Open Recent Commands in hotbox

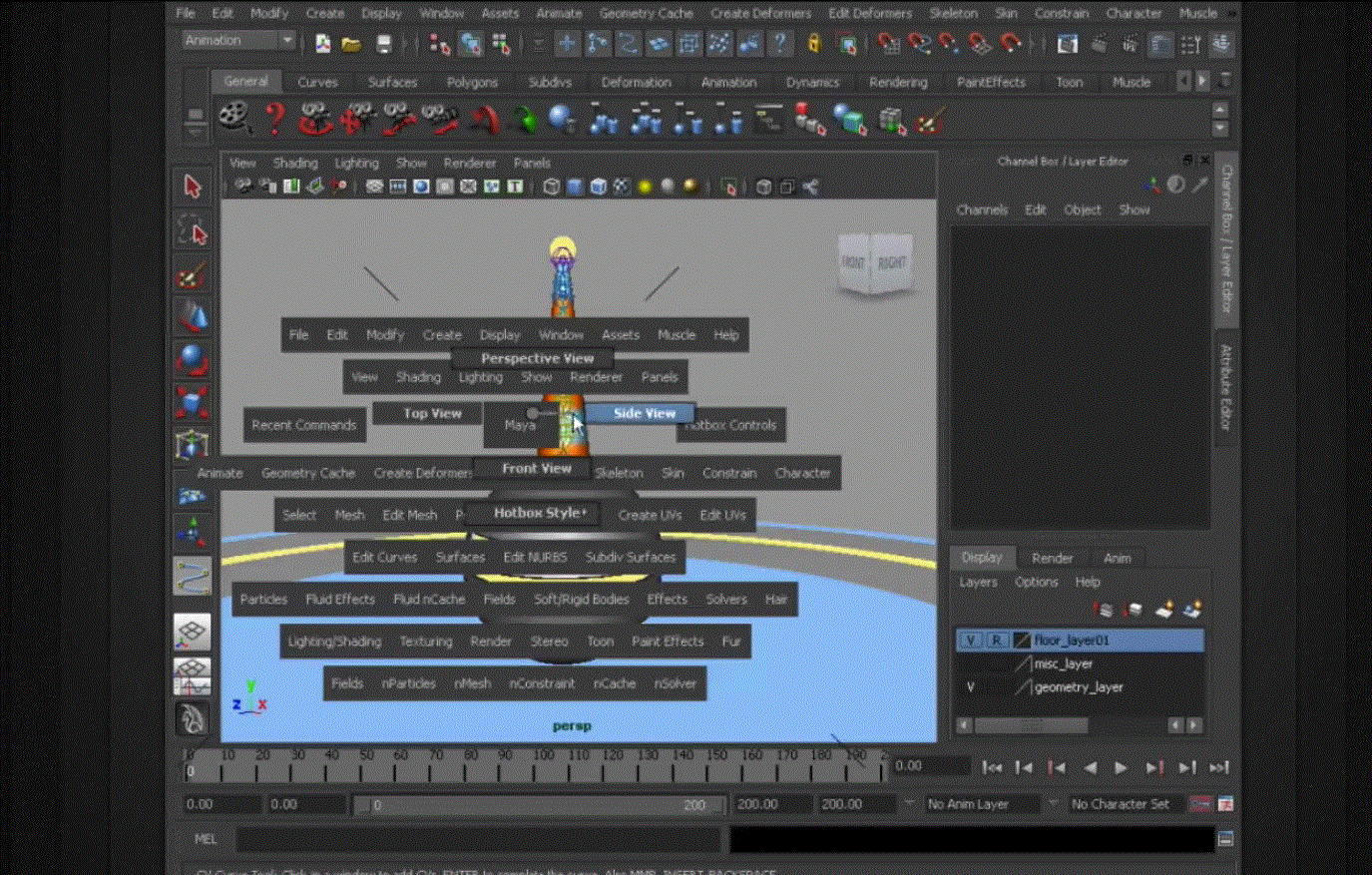pos(303,425)
